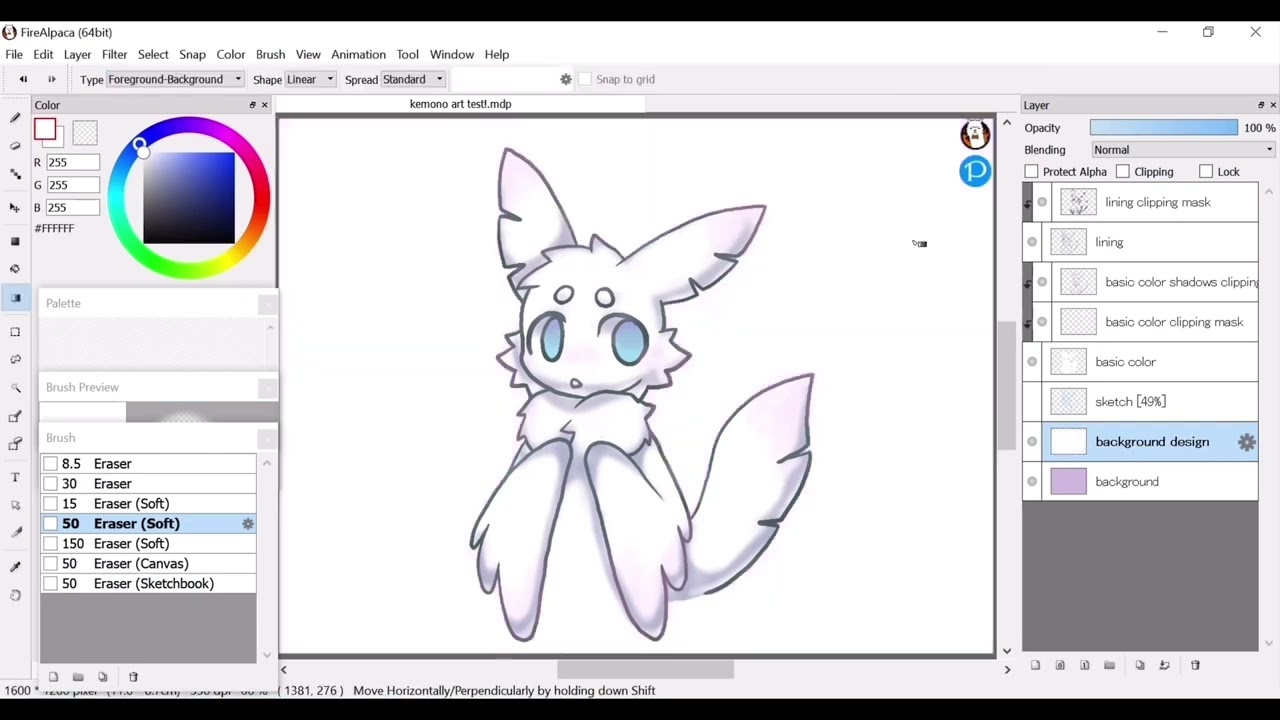The height and width of the screenshot is (720, 1280).
Task: Open the Animation menu
Action: coord(358,54)
